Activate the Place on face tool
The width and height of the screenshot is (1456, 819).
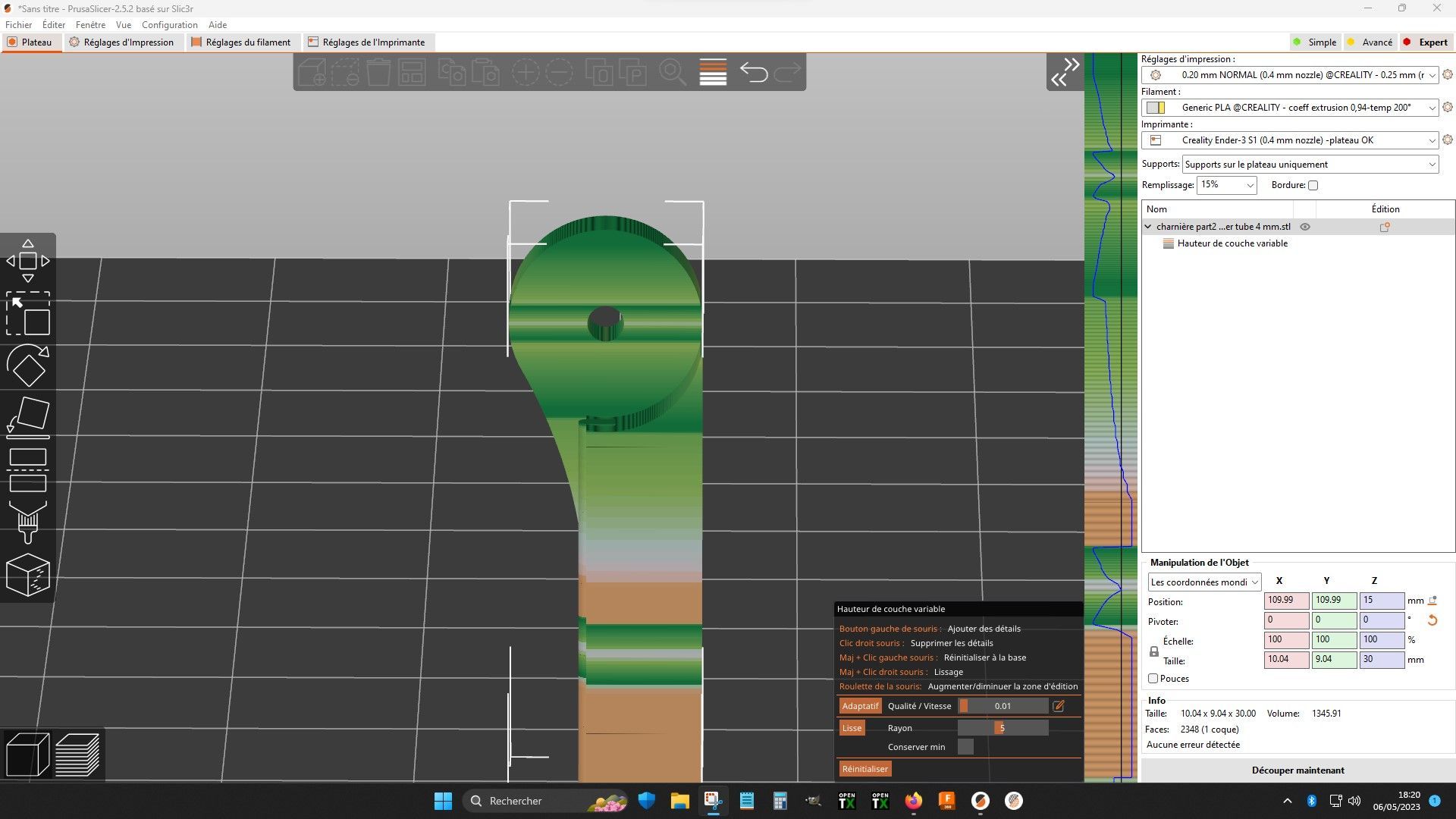[28, 417]
